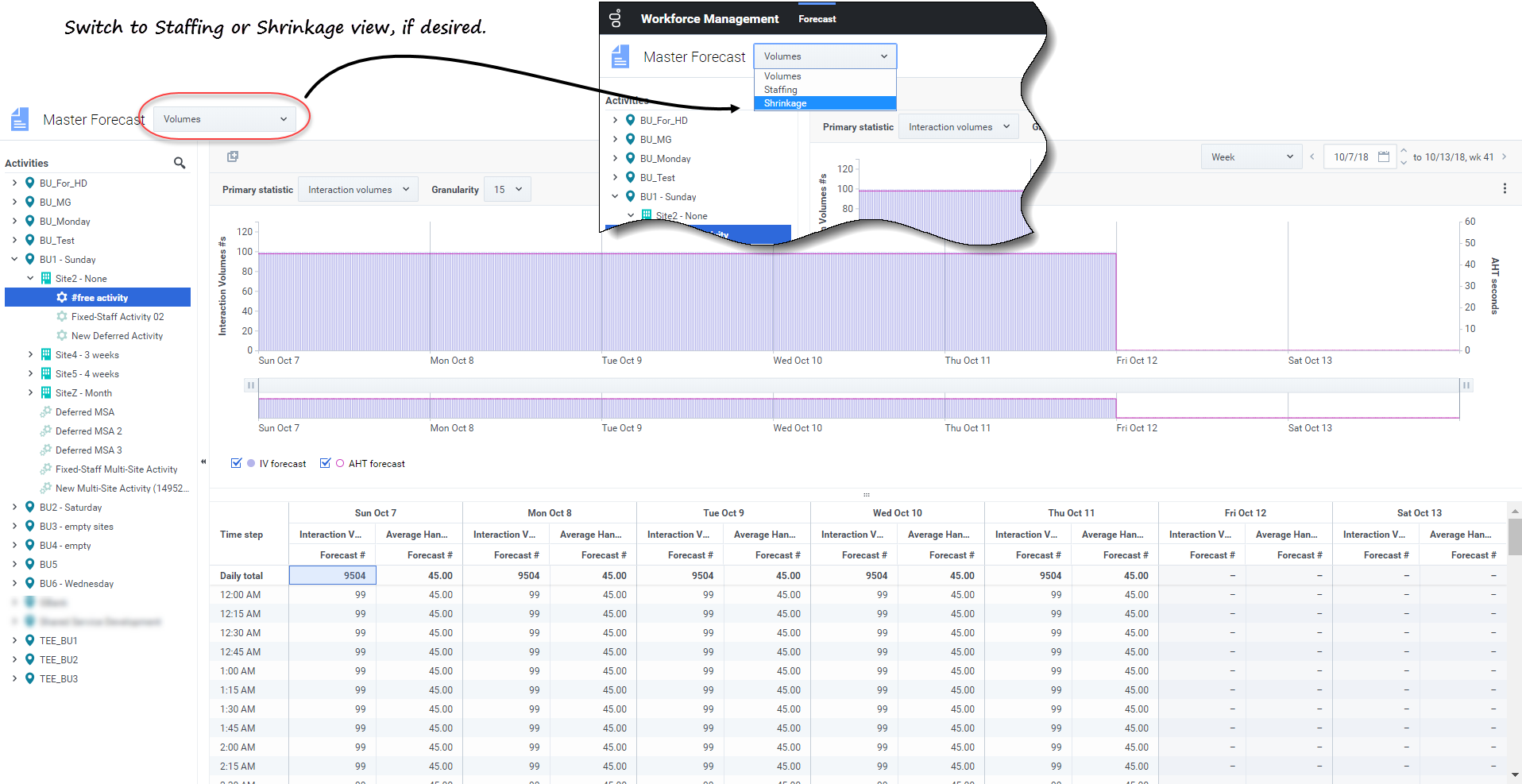Go to previous week arrow
This screenshot has width=1522, height=784.
pos(1312,156)
